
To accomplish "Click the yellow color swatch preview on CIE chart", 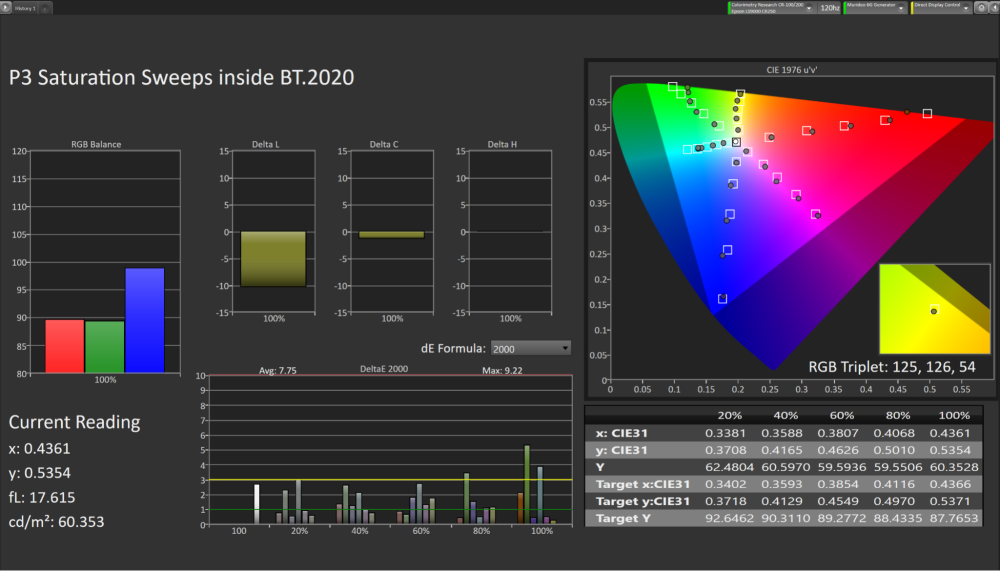I will pyautogui.click(x=934, y=308).
